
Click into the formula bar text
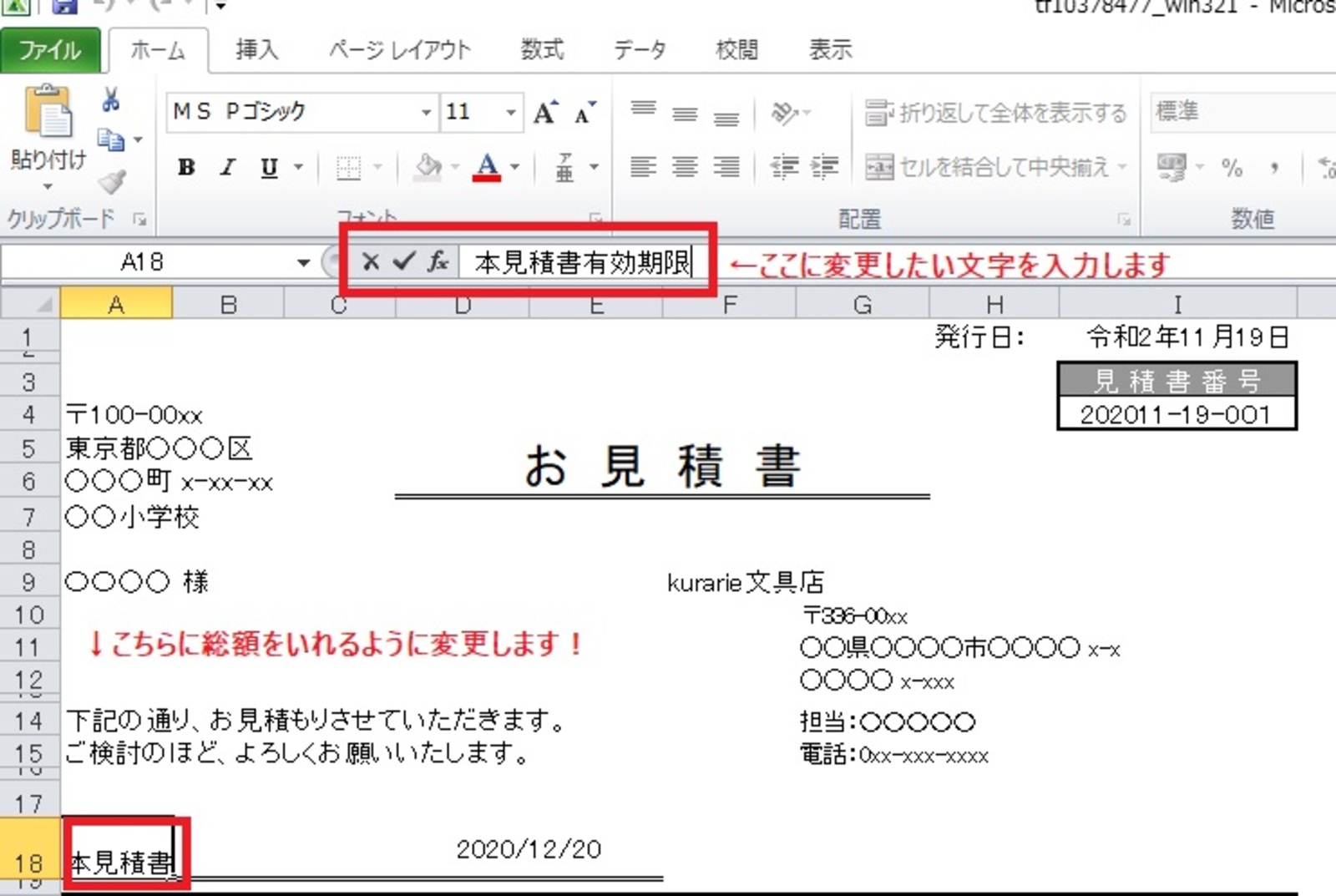[x=583, y=262]
